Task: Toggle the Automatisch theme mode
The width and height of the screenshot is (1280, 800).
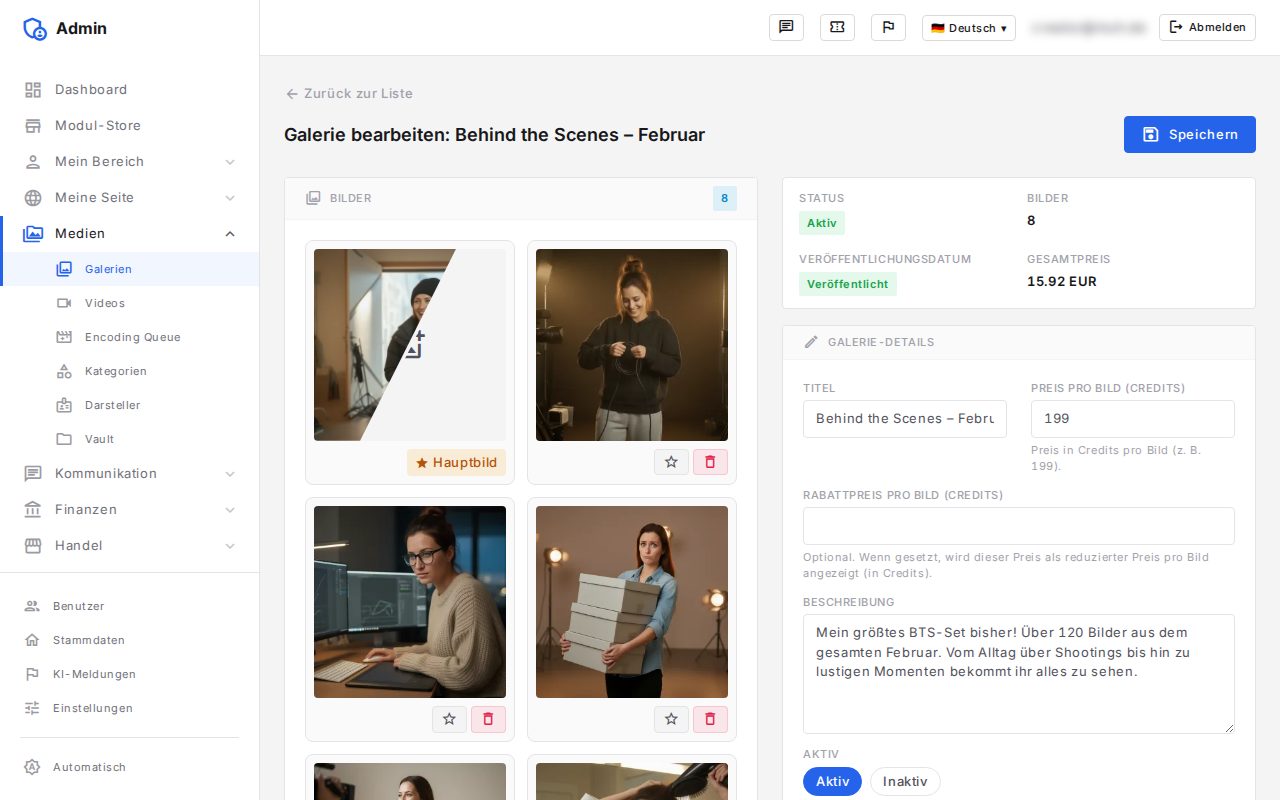Action: (x=129, y=767)
